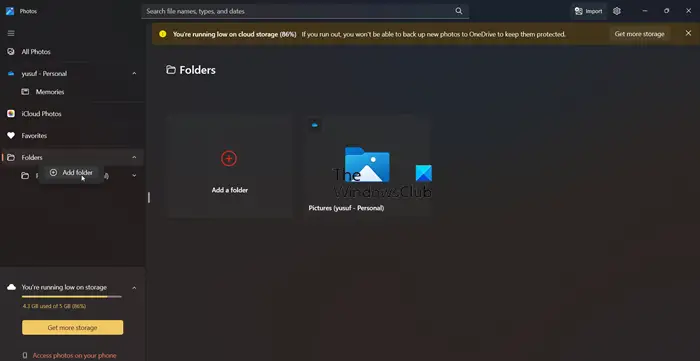Click the Photos app logo icon

(10, 11)
